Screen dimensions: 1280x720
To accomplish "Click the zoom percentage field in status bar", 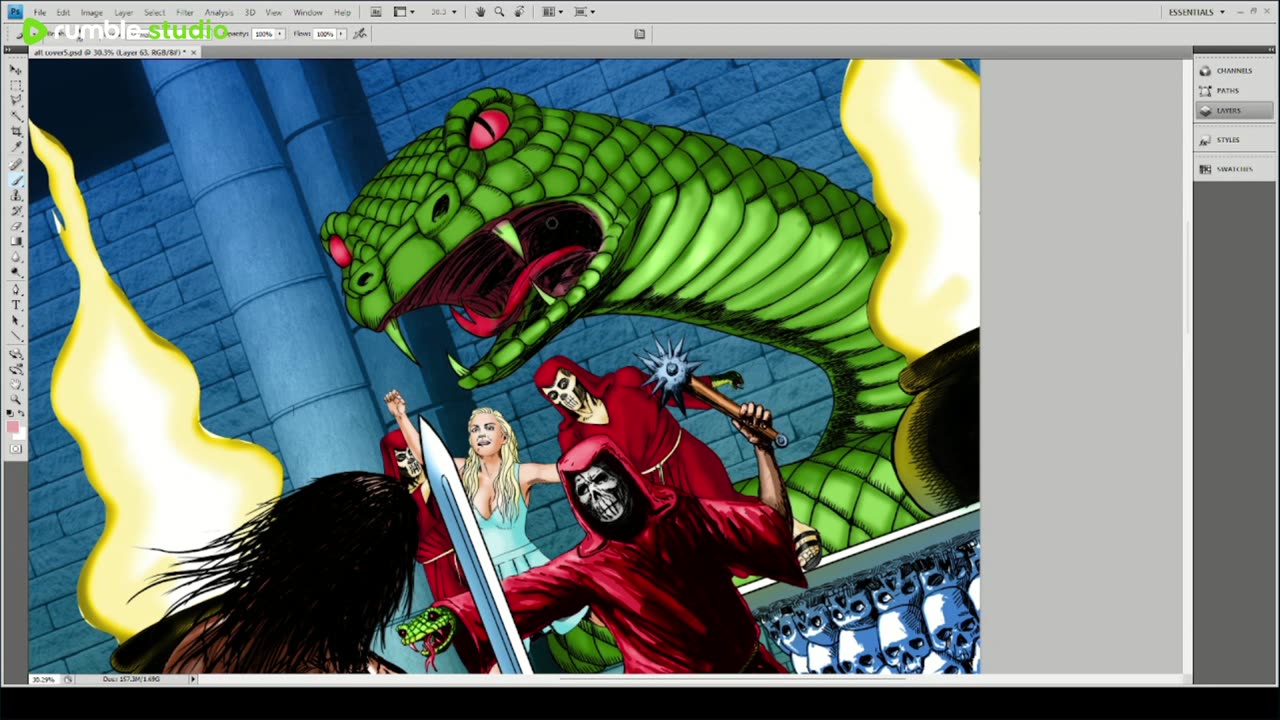I will 43,679.
